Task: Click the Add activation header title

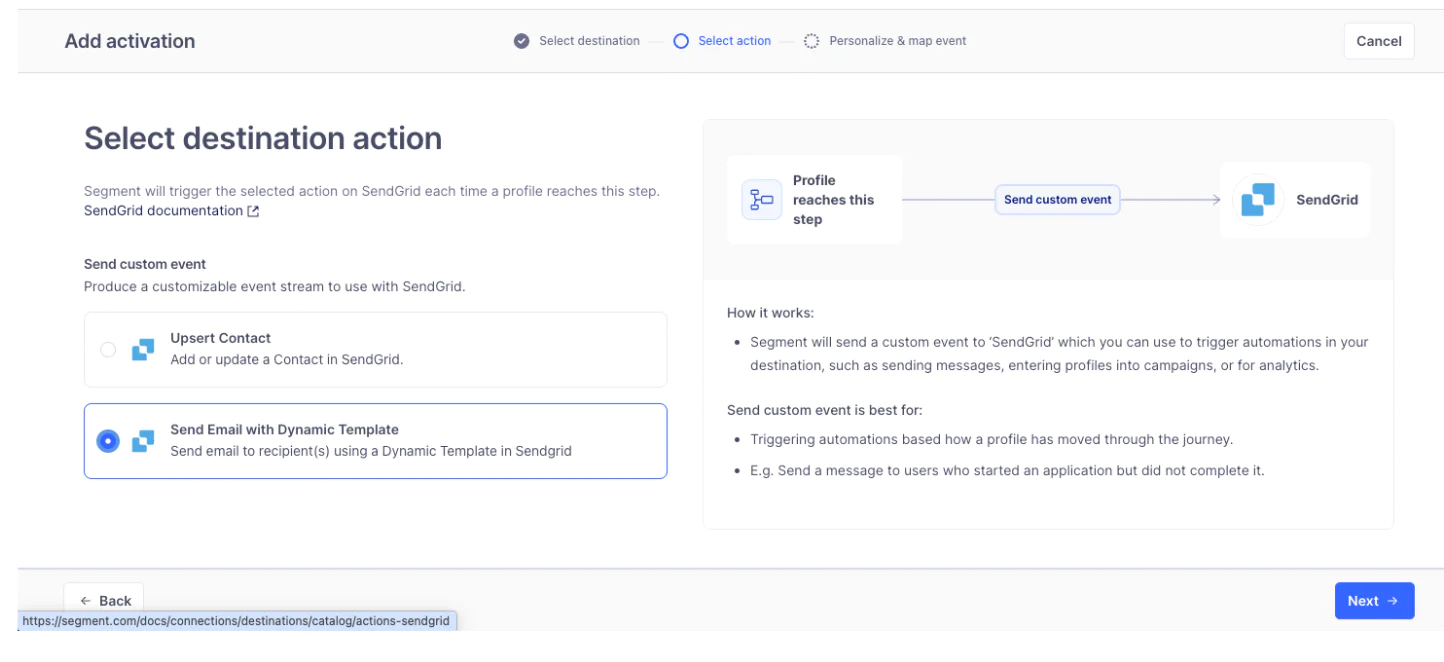Action: click(x=130, y=41)
